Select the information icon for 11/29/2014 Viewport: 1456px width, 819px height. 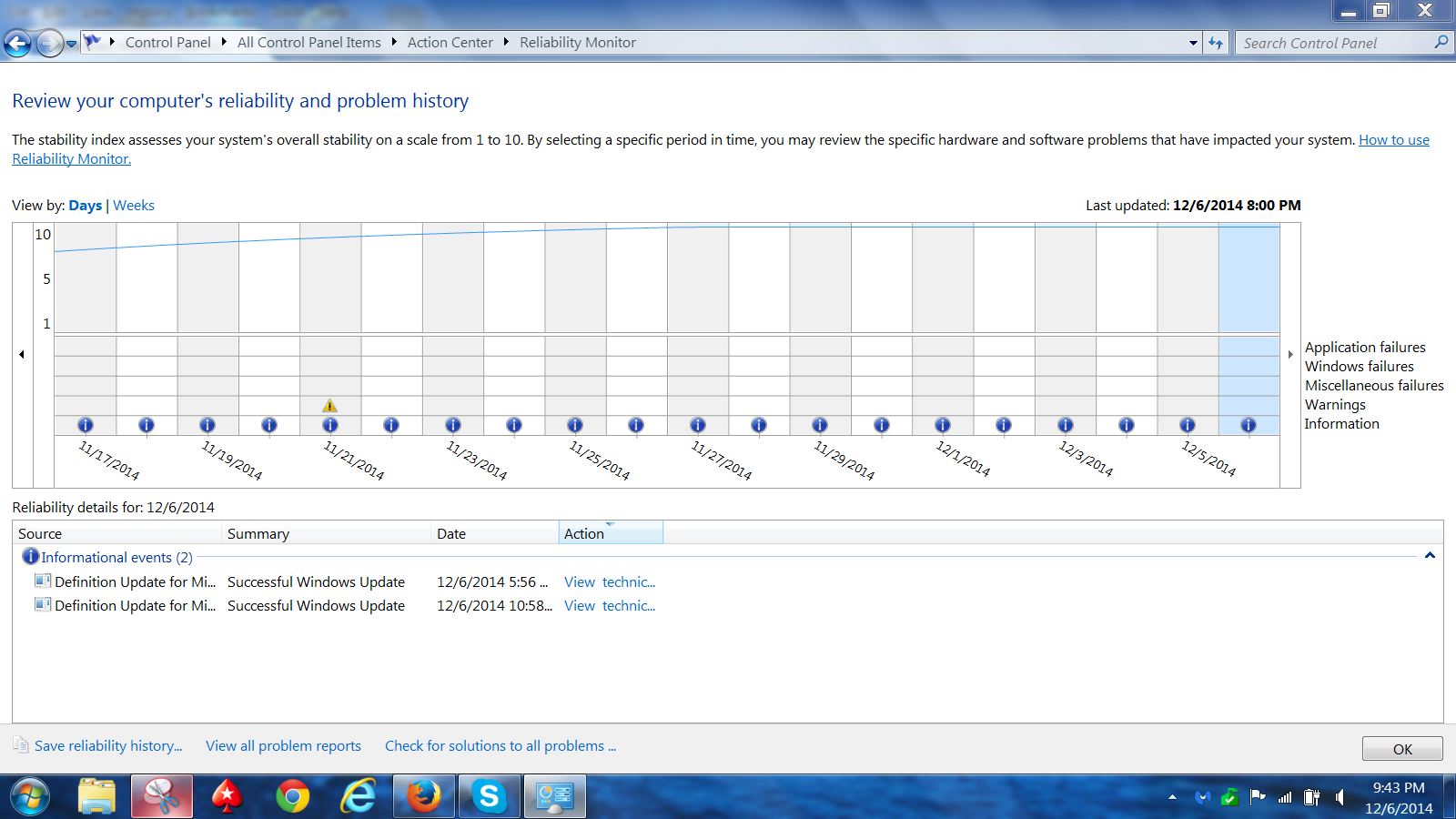pyautogui.click(x=820, y=425)
